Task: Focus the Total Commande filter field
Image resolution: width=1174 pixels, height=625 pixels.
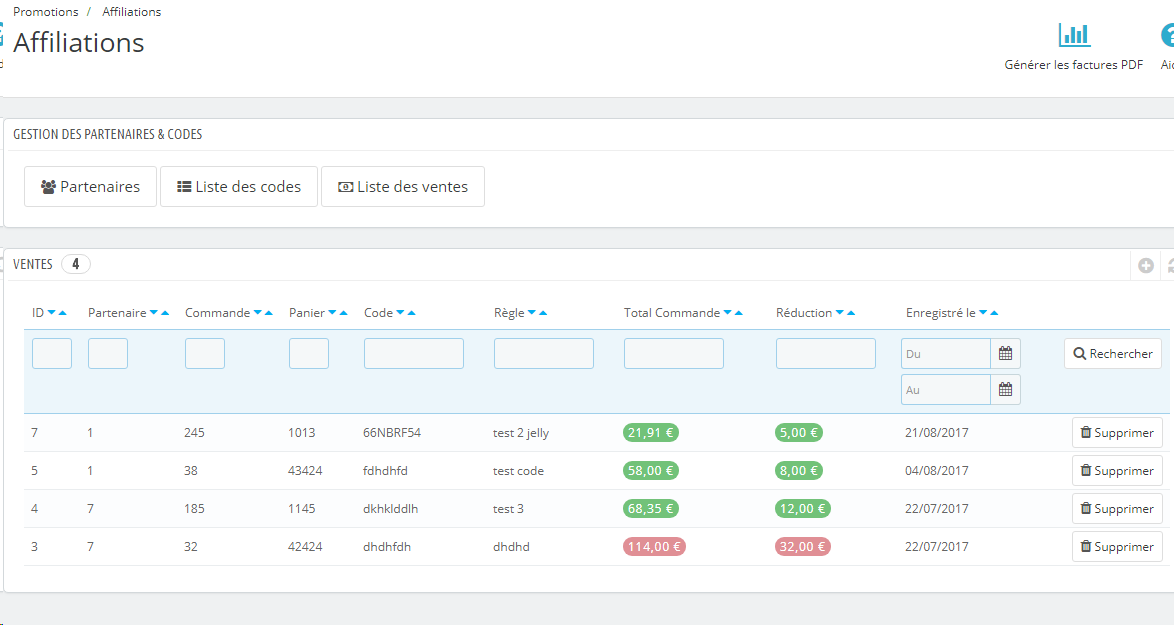Action: (674, 353)
